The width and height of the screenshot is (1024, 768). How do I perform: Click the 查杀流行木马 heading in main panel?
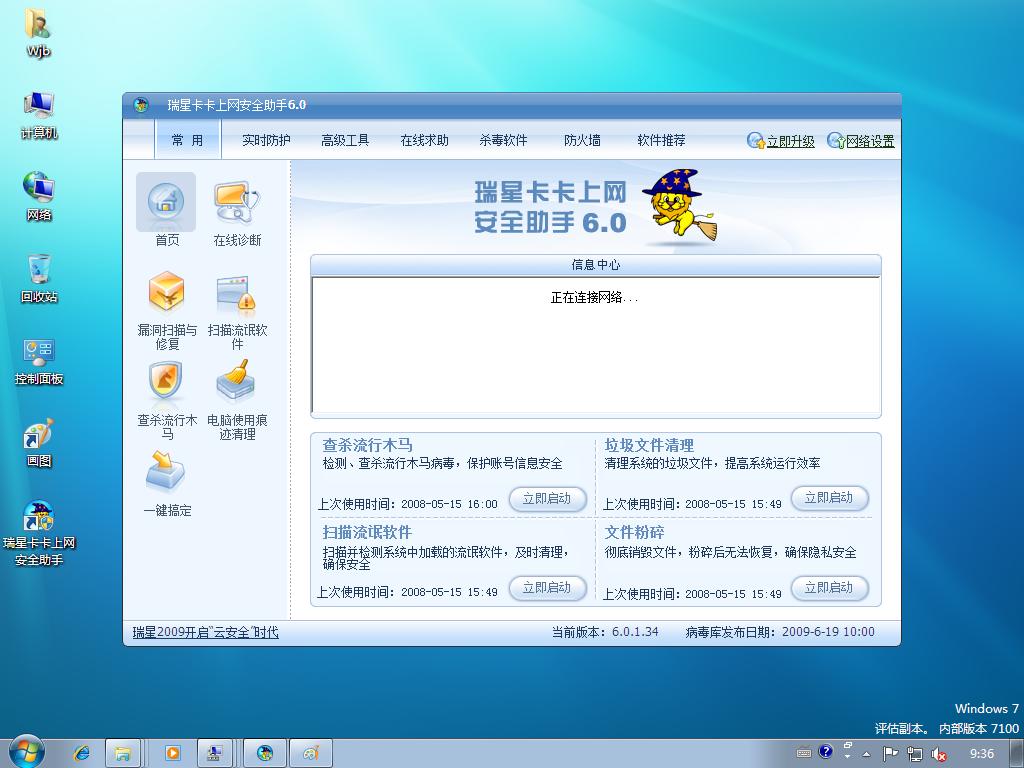tap(367, 445)
